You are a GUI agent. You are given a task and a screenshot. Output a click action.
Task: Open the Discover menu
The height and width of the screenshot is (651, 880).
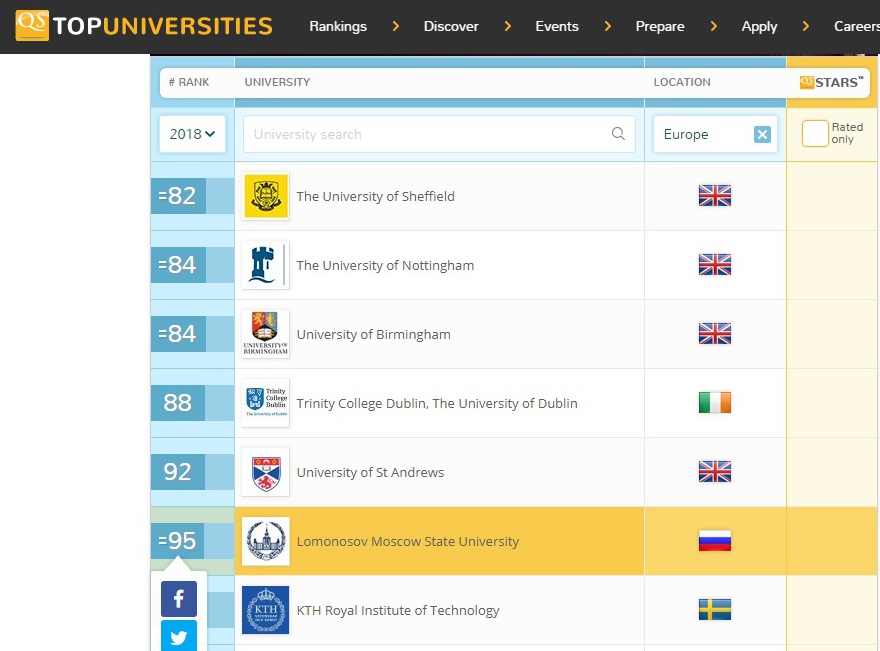click(451, 26)
